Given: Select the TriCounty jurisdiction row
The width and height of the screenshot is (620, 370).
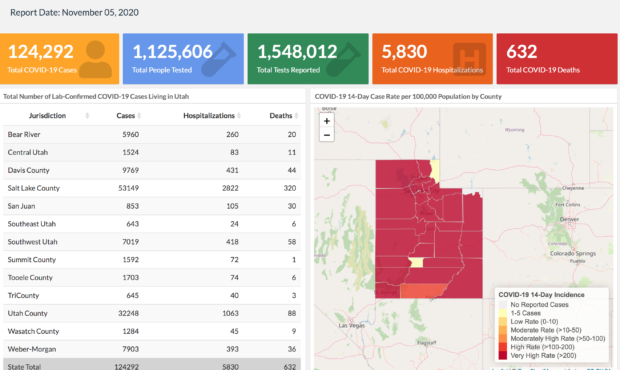Looking at the screenshot, I should click(152, 295).
